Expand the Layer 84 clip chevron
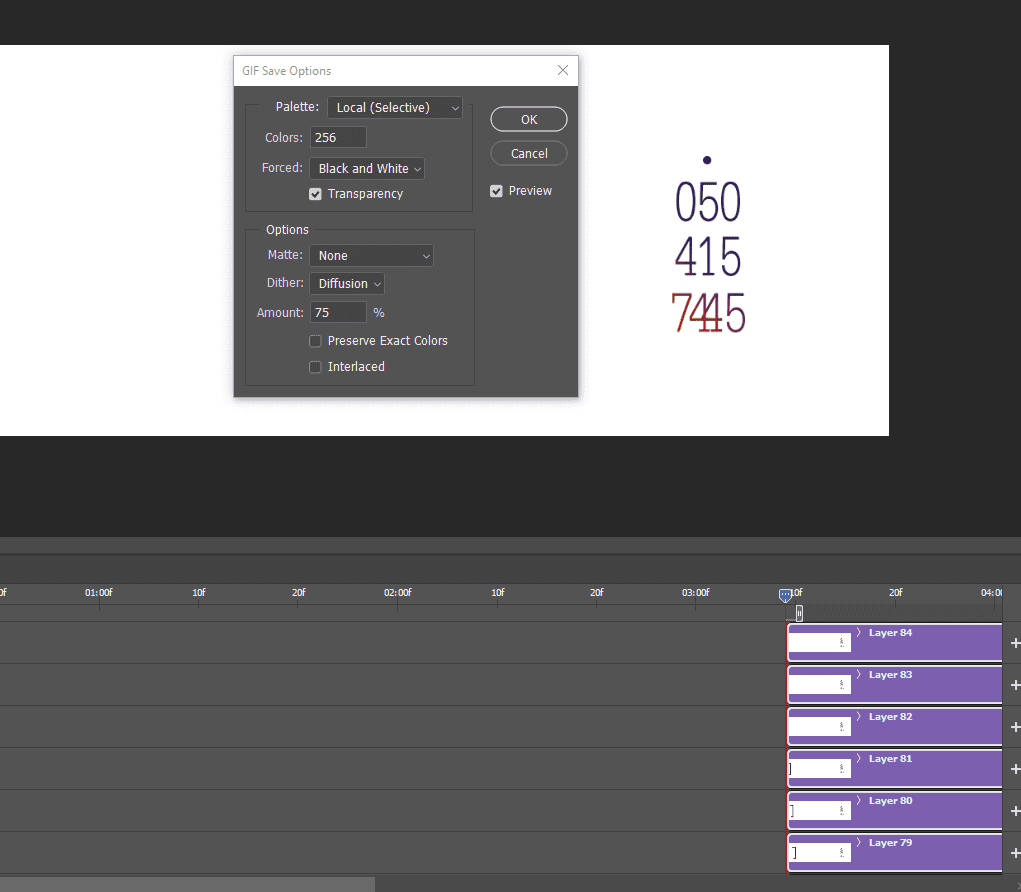This screenshot has width=1021, height=892. tap(859, 632)
